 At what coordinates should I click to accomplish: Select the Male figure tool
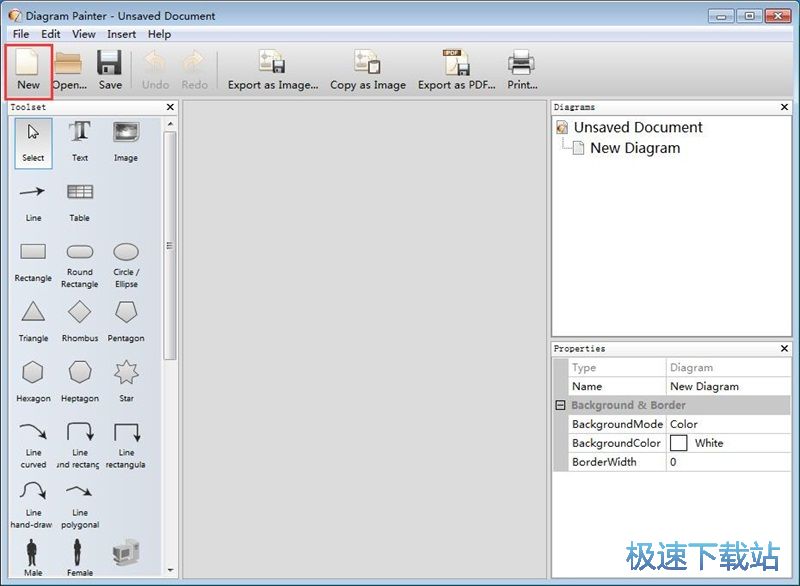(x=33, y=557)
